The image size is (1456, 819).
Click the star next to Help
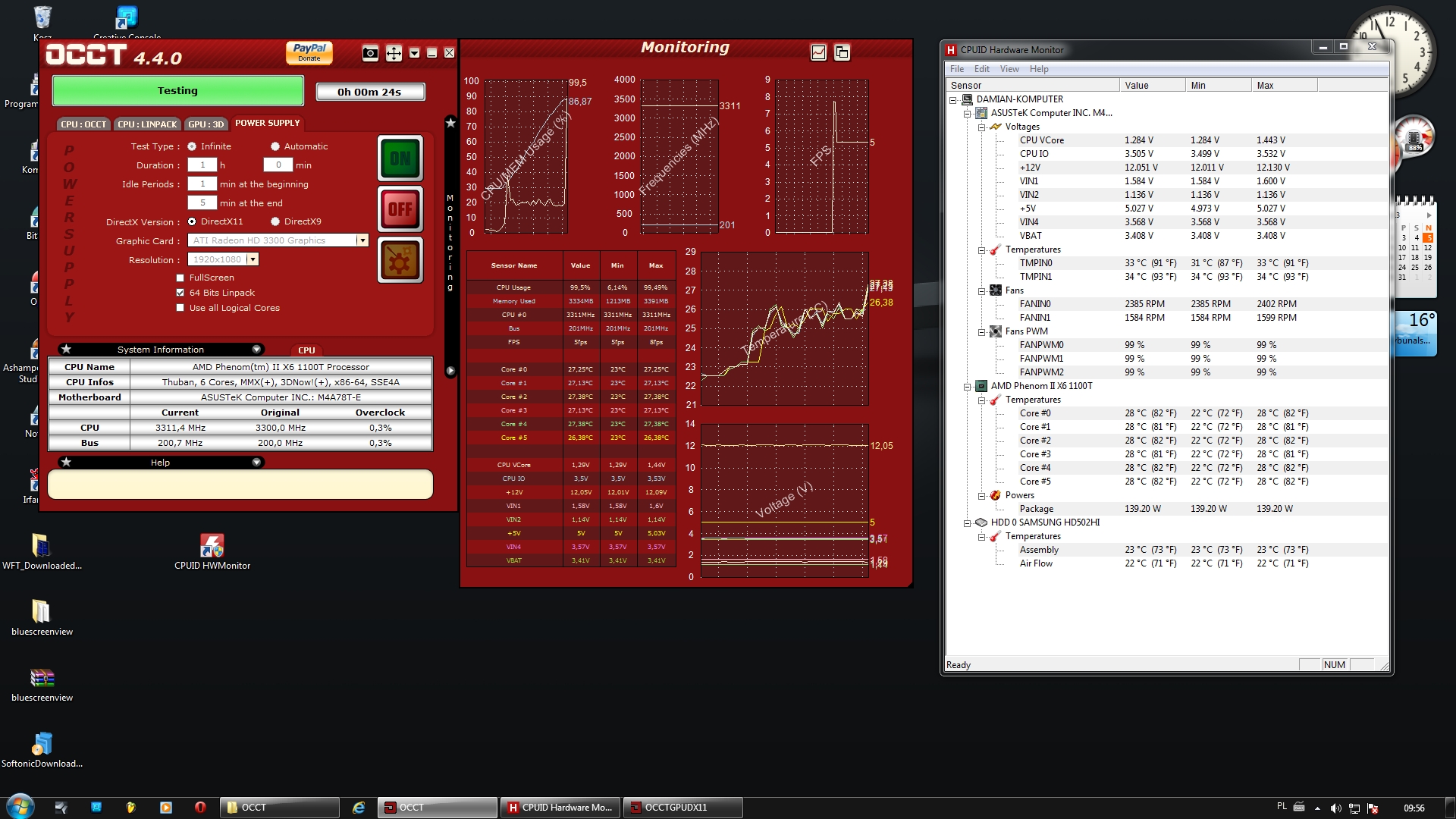[x=67, y=463]
